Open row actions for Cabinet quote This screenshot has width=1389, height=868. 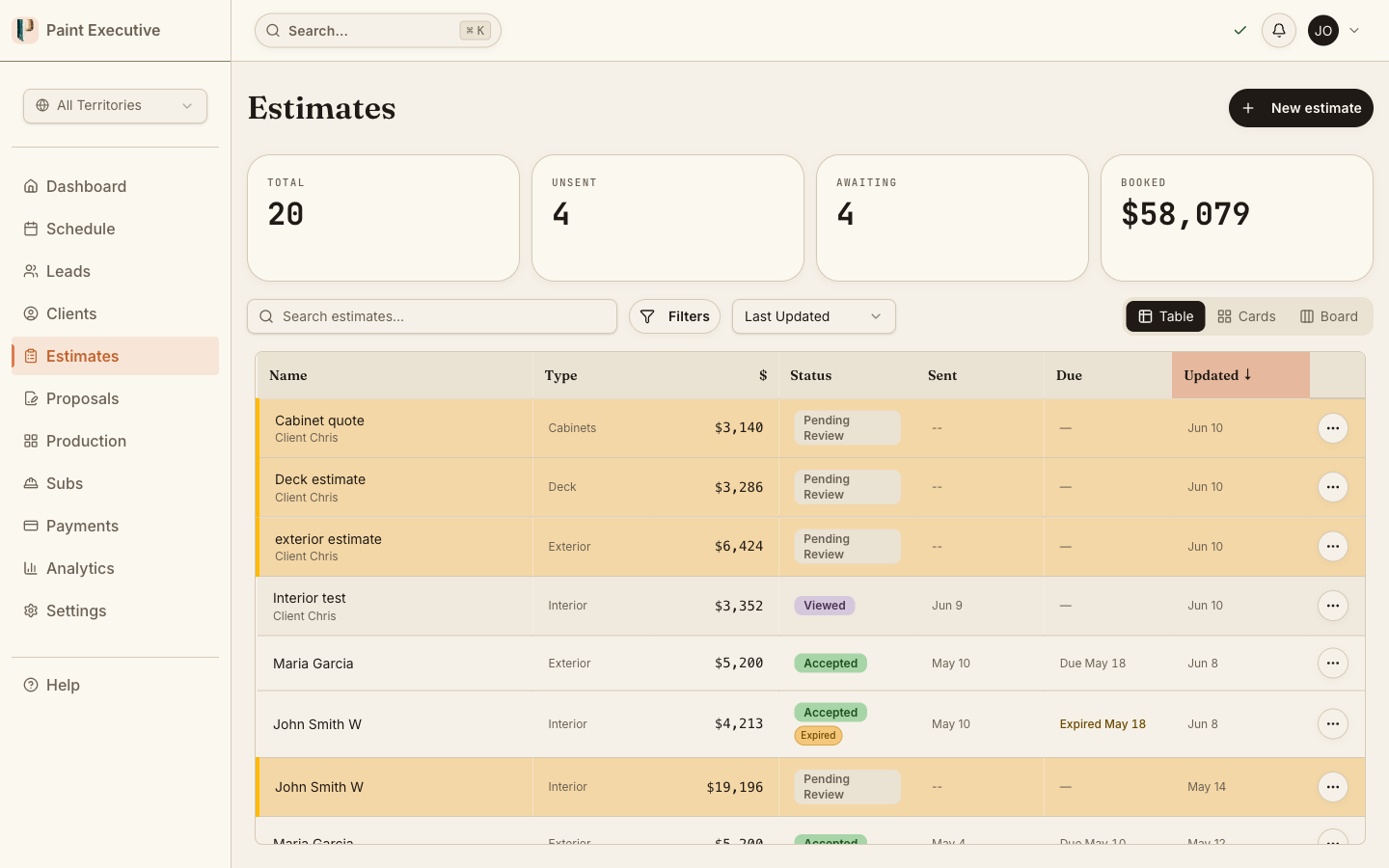click(1333, 428)
